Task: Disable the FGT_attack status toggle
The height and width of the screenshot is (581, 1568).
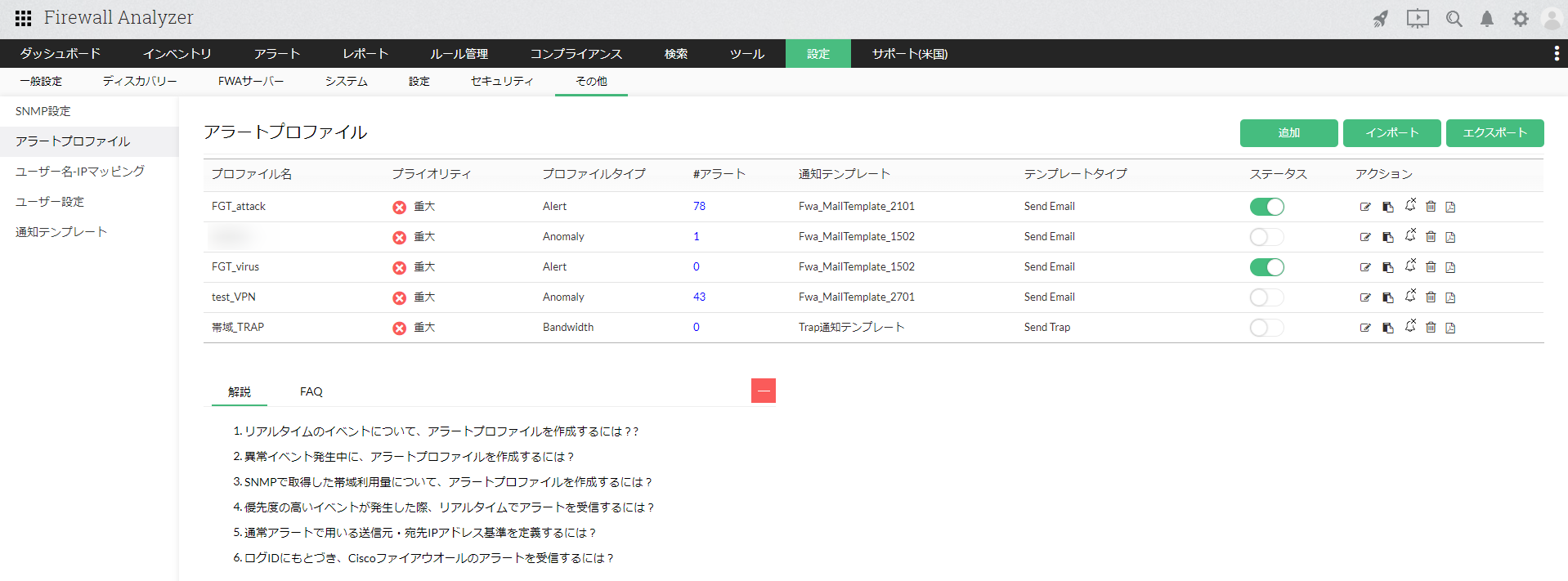Action: point(1266,207)
